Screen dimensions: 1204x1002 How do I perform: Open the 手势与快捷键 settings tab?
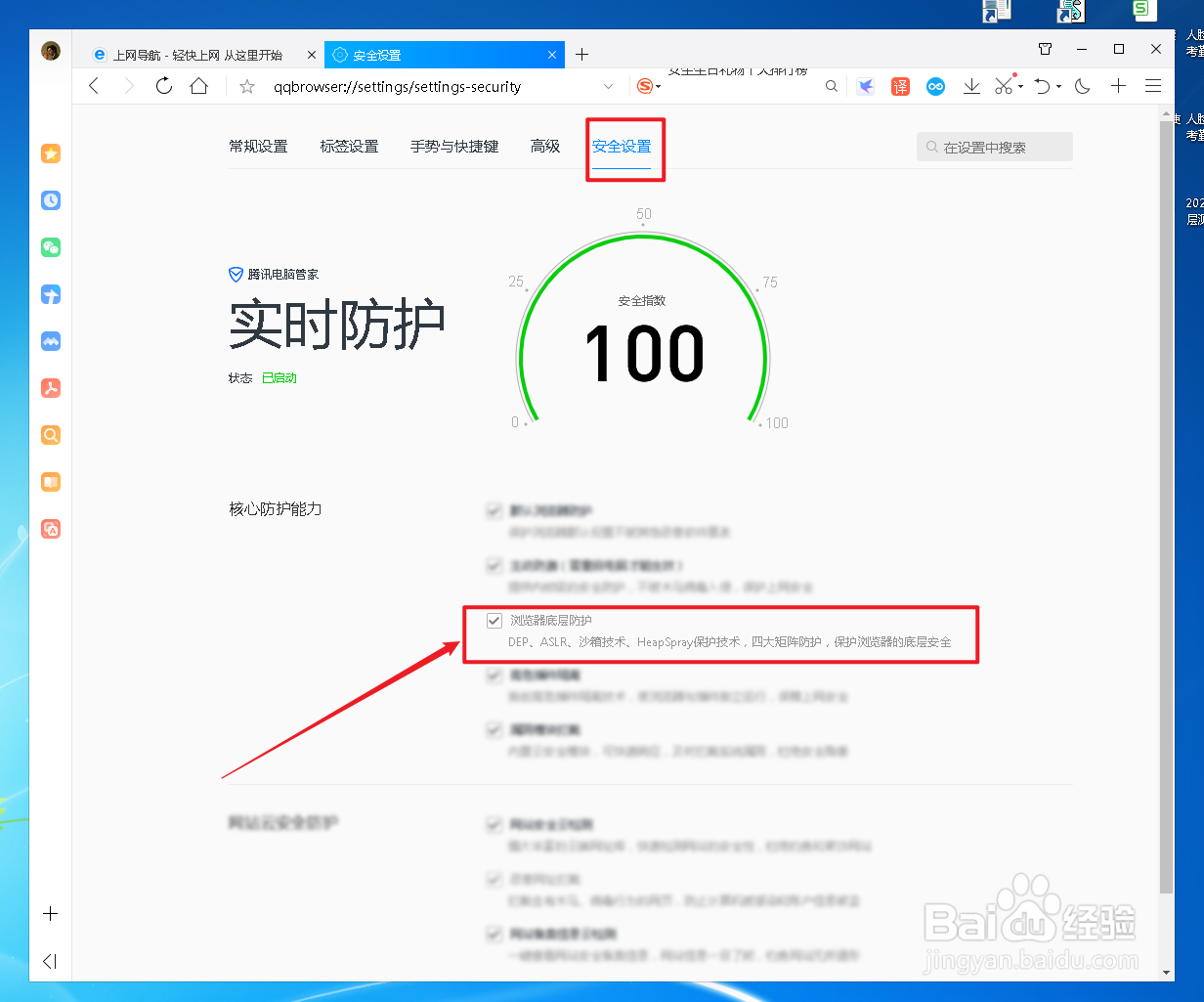(x=454, y=147)
